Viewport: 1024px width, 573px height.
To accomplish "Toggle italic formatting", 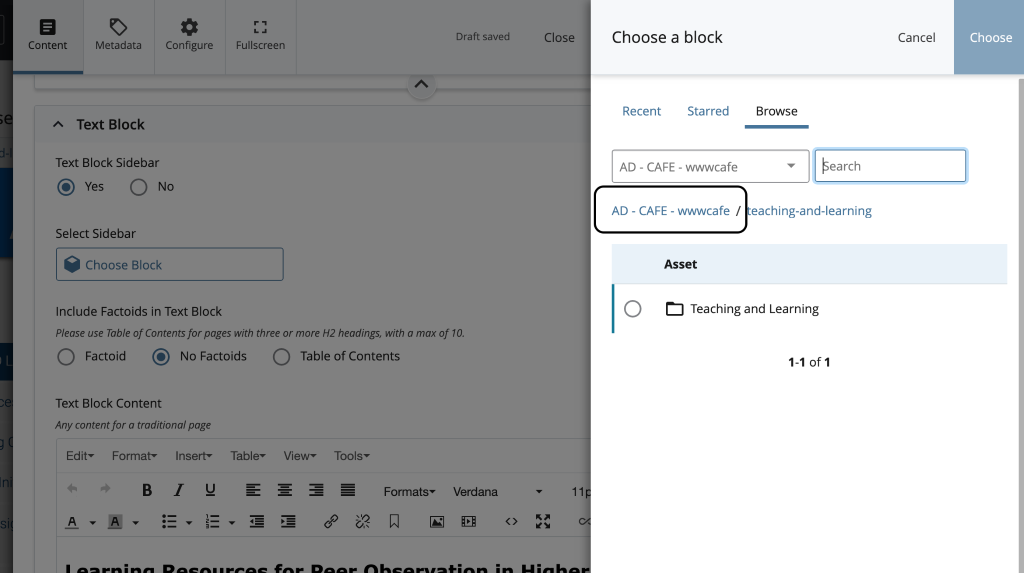I will [x=178, y=490].
